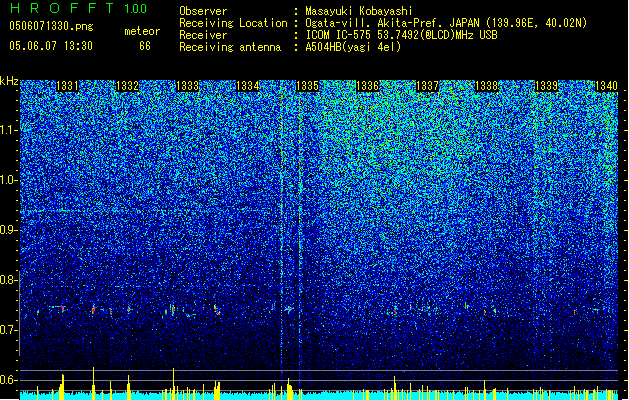Image resolution: width=629 pixels, height=400 pixels.
Task: Click the 0.8 kHz axis tick label
Action: pos(9,280)
